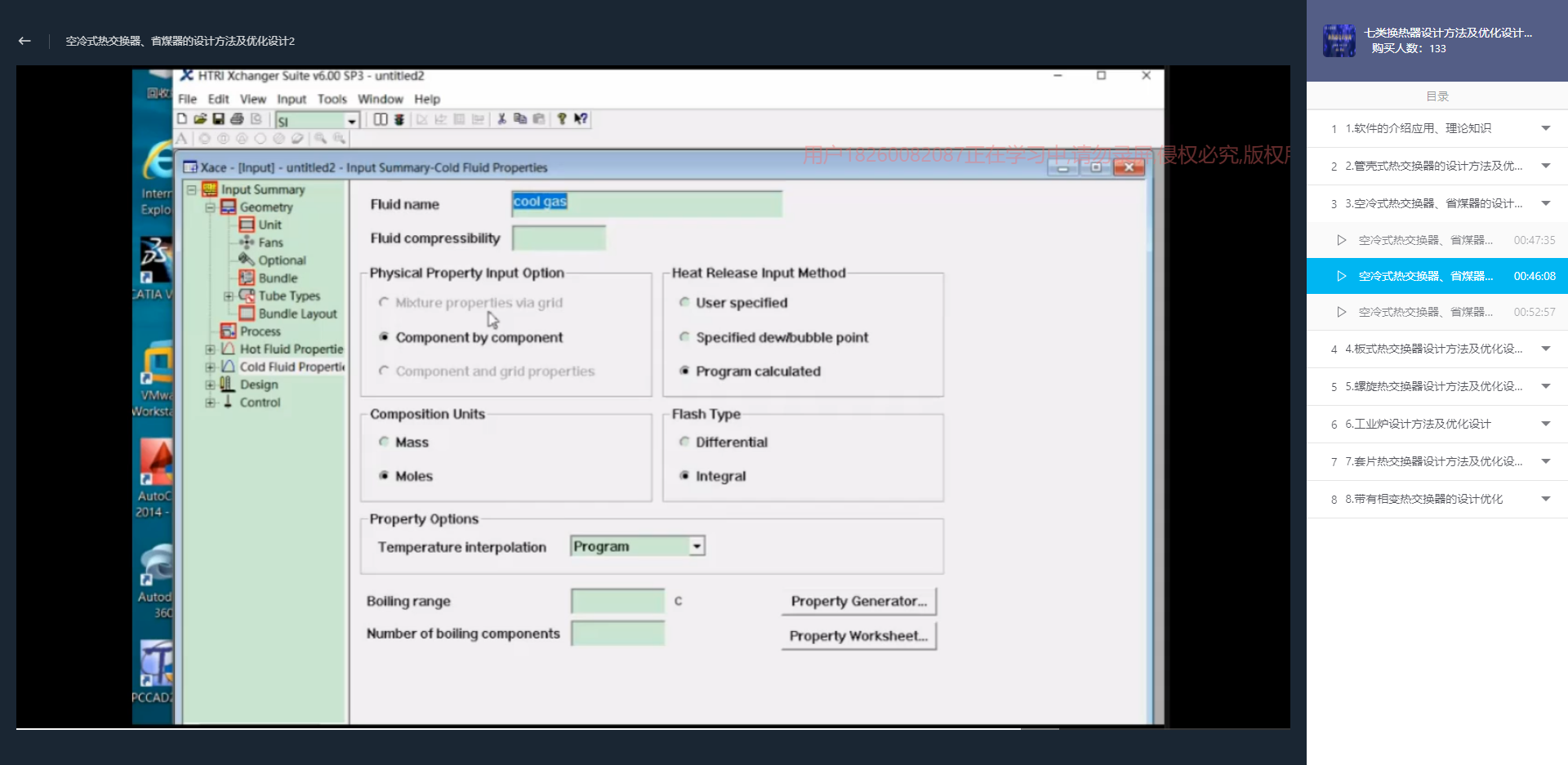Screen dimensions: 1568x765
Task: Click the Internet Explorer desktop icon
Action: point(157,162)
